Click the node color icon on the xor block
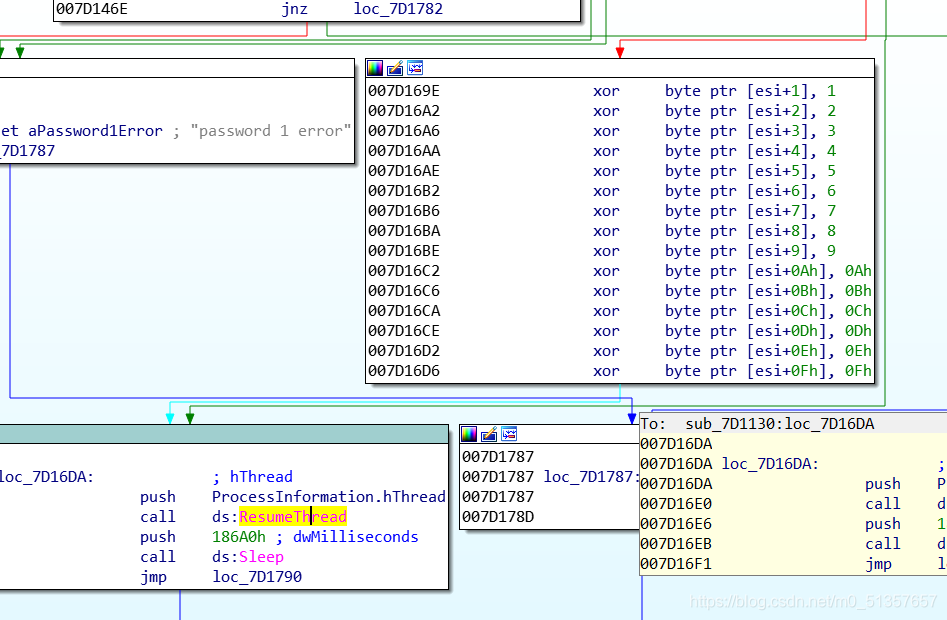947x620 pixels. tap(375, 68)
